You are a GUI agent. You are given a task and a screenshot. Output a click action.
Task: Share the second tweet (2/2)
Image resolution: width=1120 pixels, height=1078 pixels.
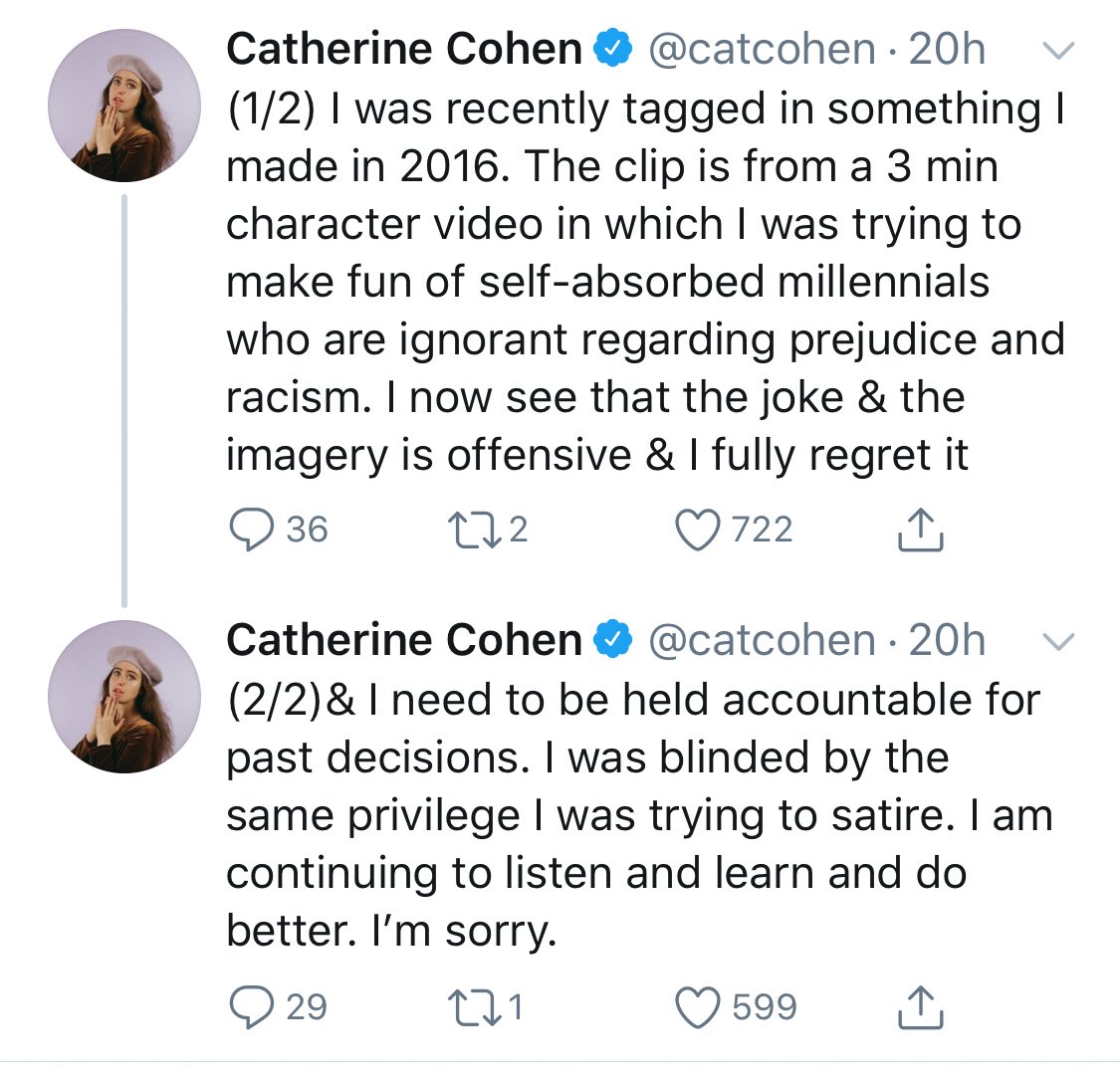tap(920, 1008)
